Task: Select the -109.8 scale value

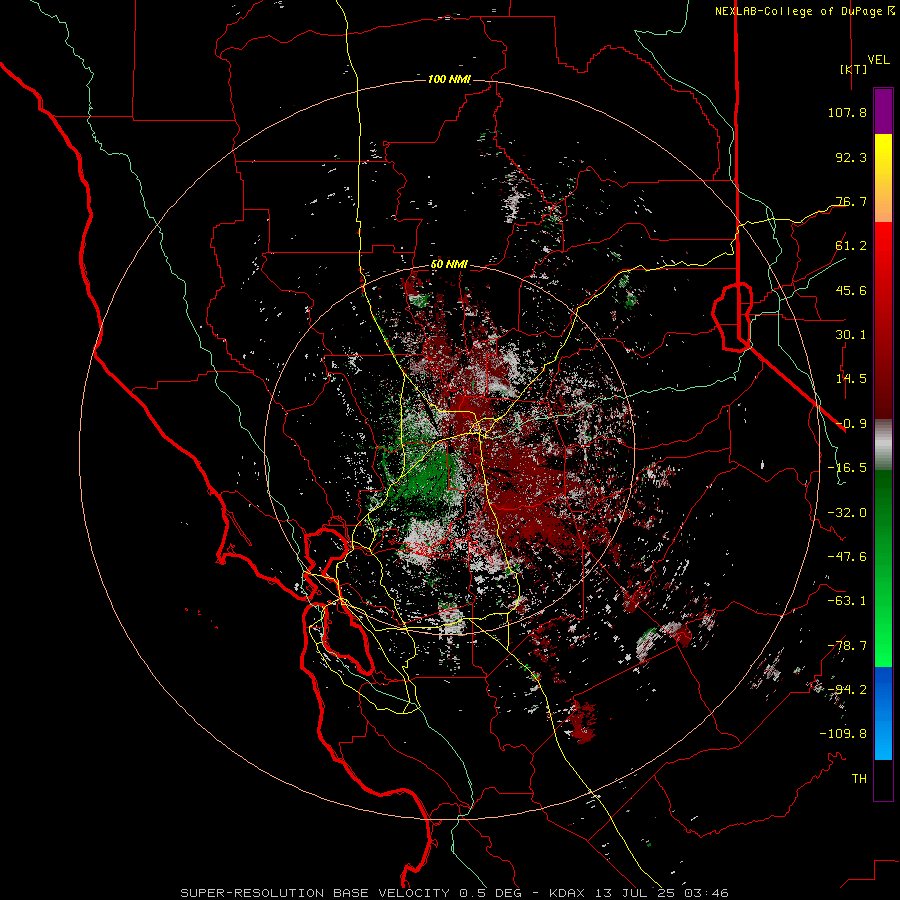Action: [843, 734]
